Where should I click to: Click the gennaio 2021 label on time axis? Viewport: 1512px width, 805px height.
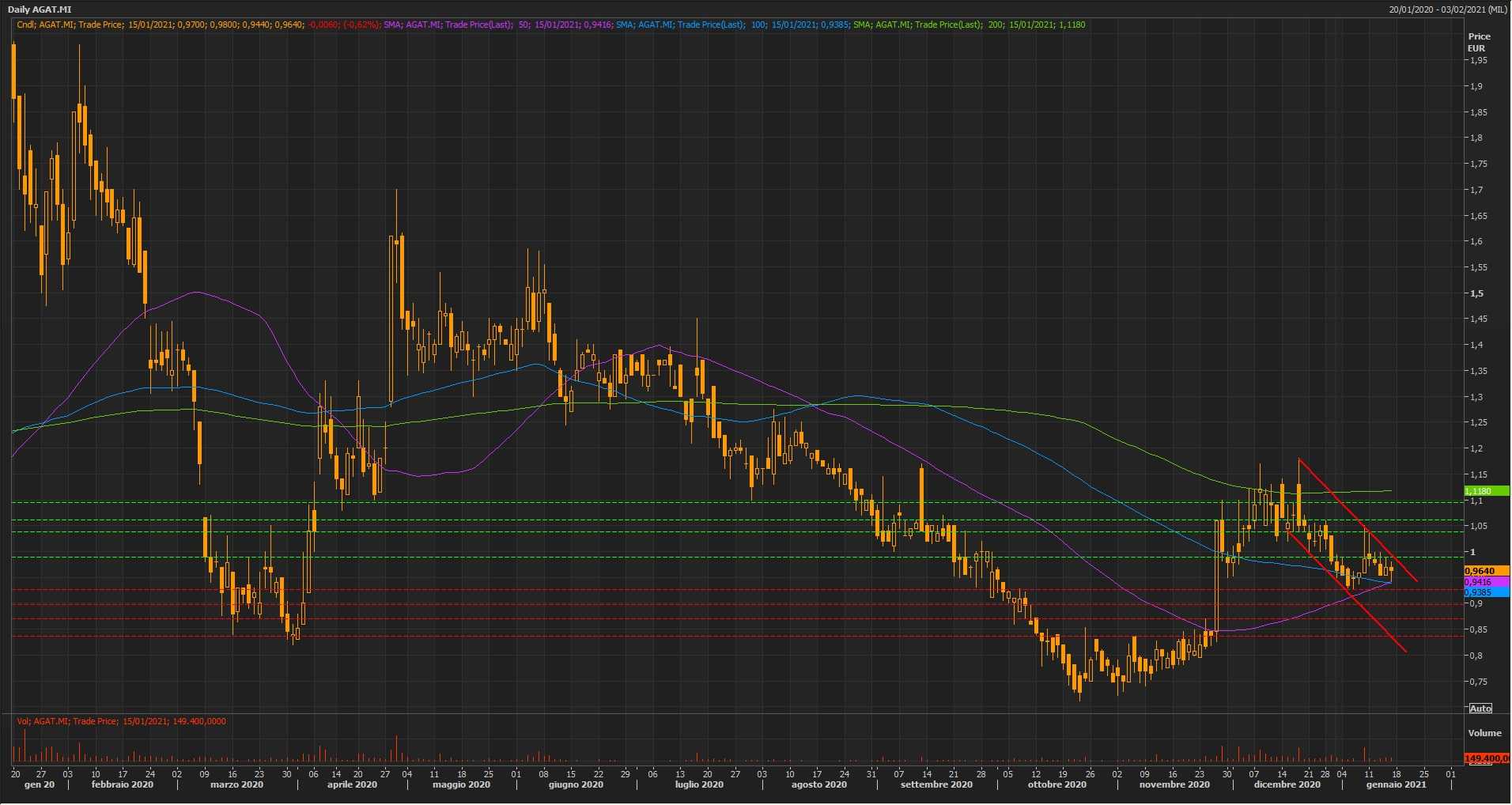[1396, 784]
